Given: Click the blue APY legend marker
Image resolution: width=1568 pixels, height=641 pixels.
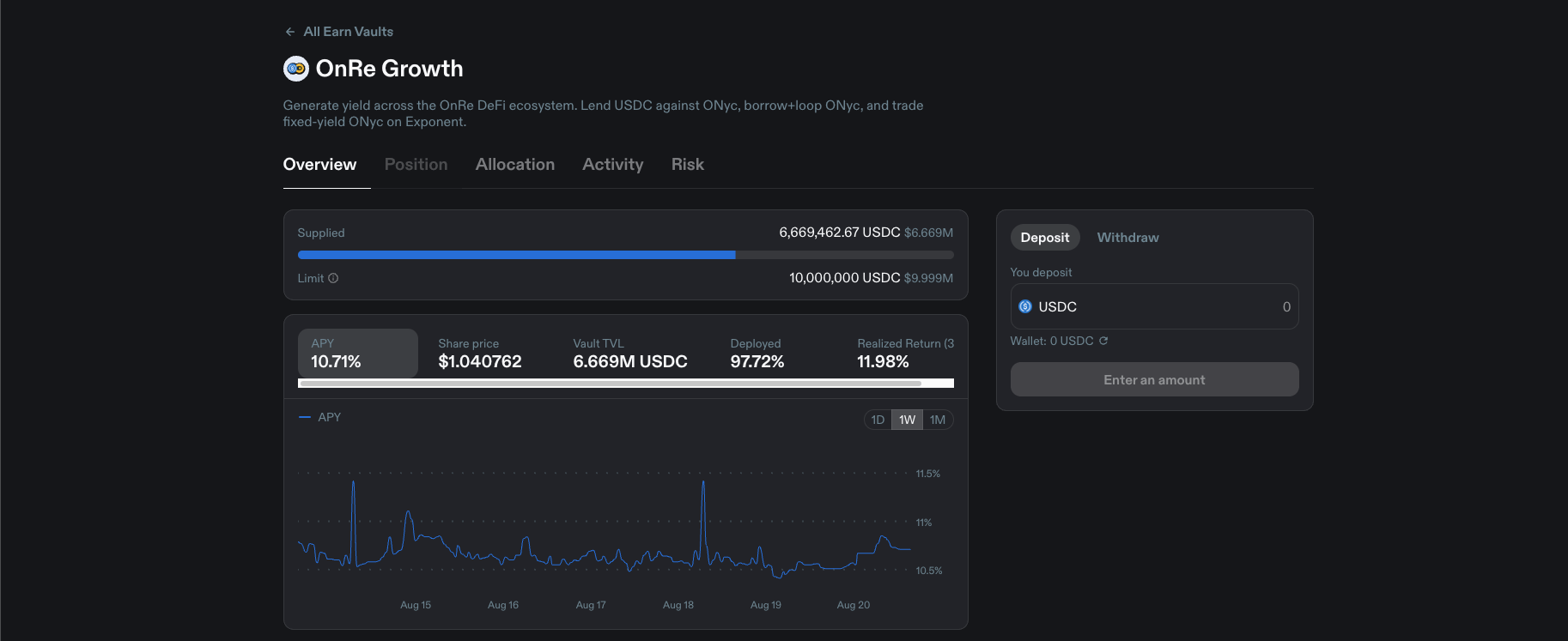Looking at the screenshot, I should [x=304, y=417].
